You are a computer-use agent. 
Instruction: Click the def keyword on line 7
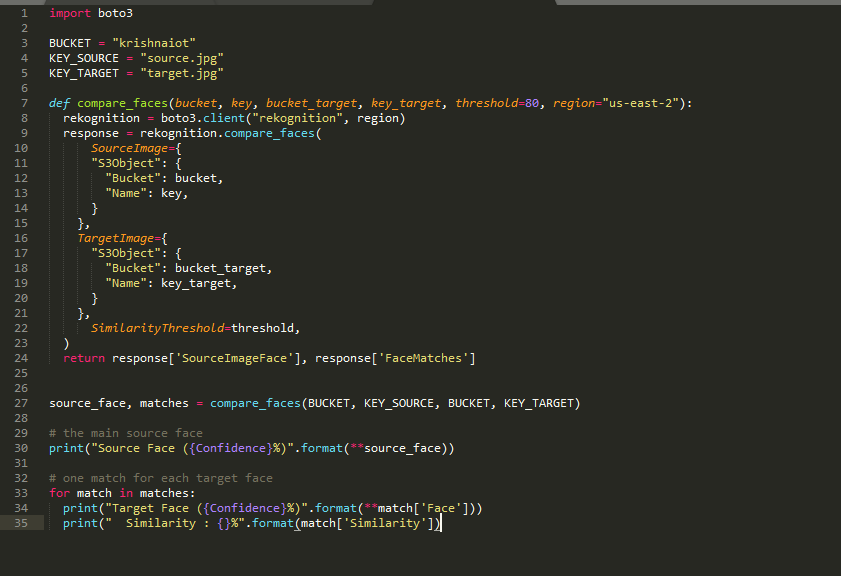tap(59, 103)
